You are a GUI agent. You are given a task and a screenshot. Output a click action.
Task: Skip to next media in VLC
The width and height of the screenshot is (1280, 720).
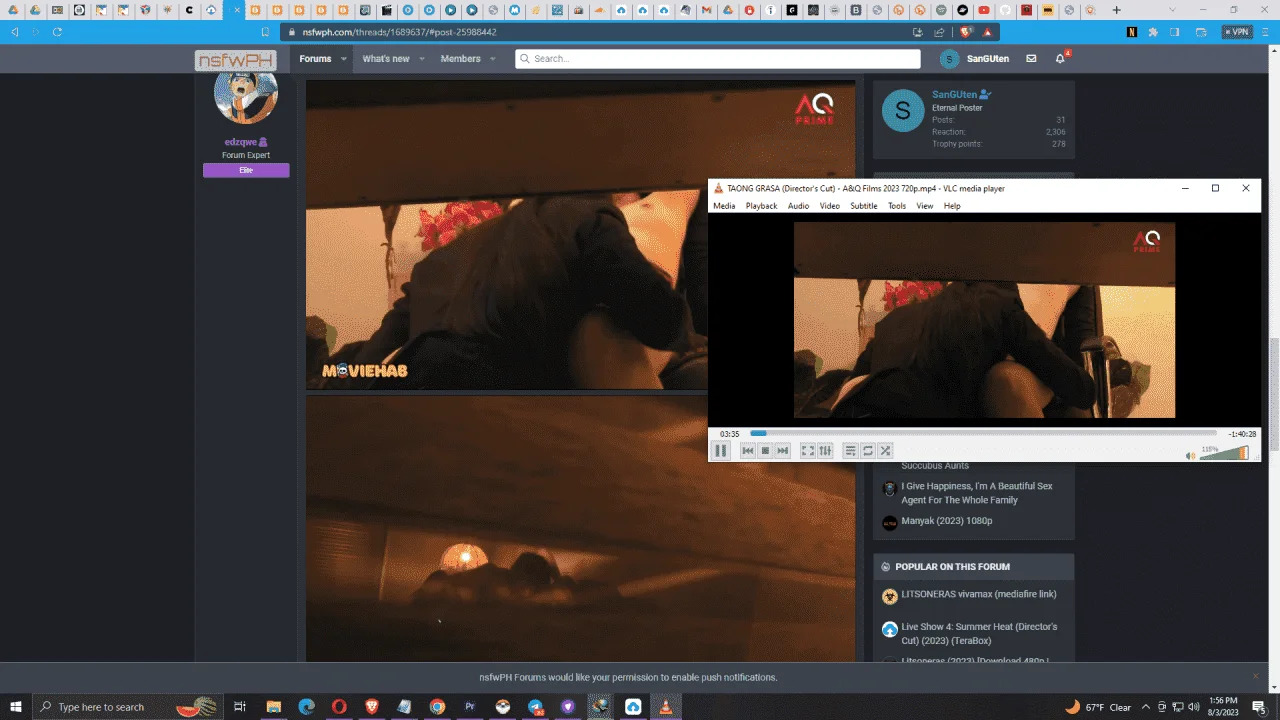point(783,451)
